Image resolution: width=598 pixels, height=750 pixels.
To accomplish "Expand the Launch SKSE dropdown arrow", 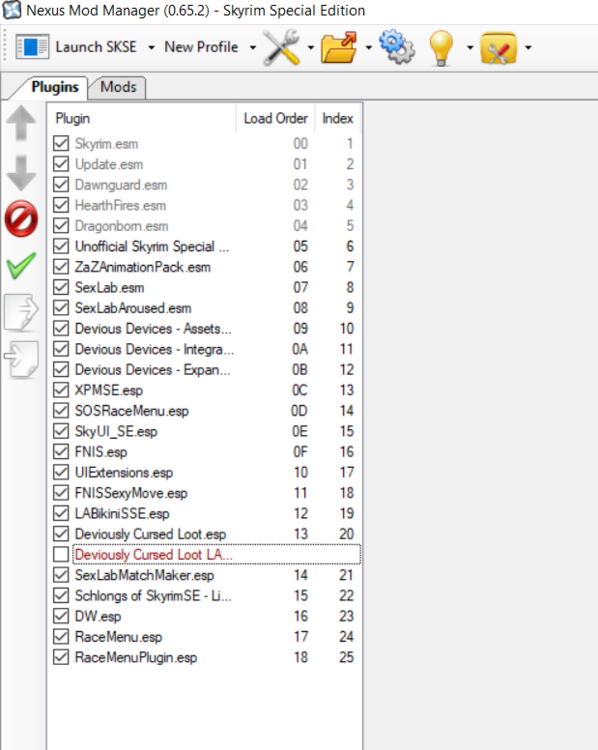I will pos(151,47).
